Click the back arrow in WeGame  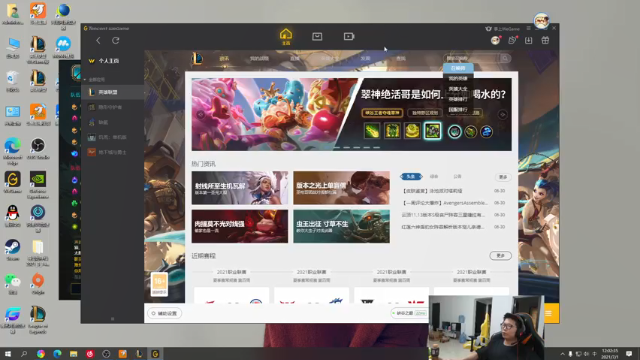click(x=98, y=40)
